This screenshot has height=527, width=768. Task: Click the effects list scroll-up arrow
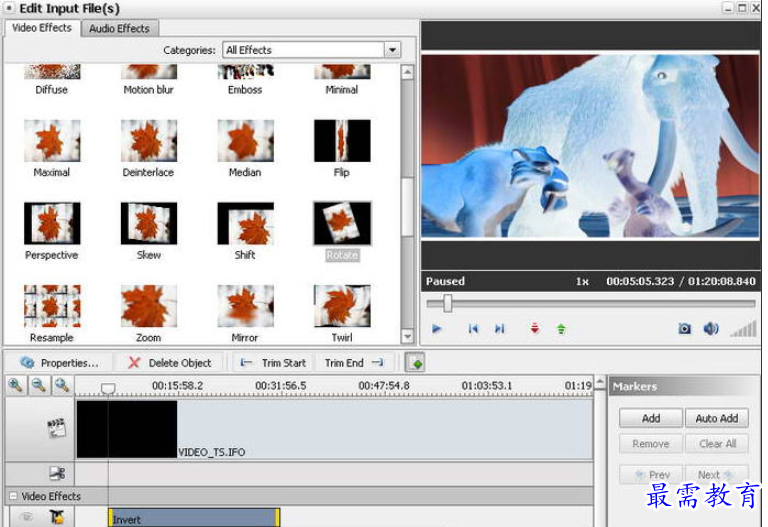[x=407, y=72]
